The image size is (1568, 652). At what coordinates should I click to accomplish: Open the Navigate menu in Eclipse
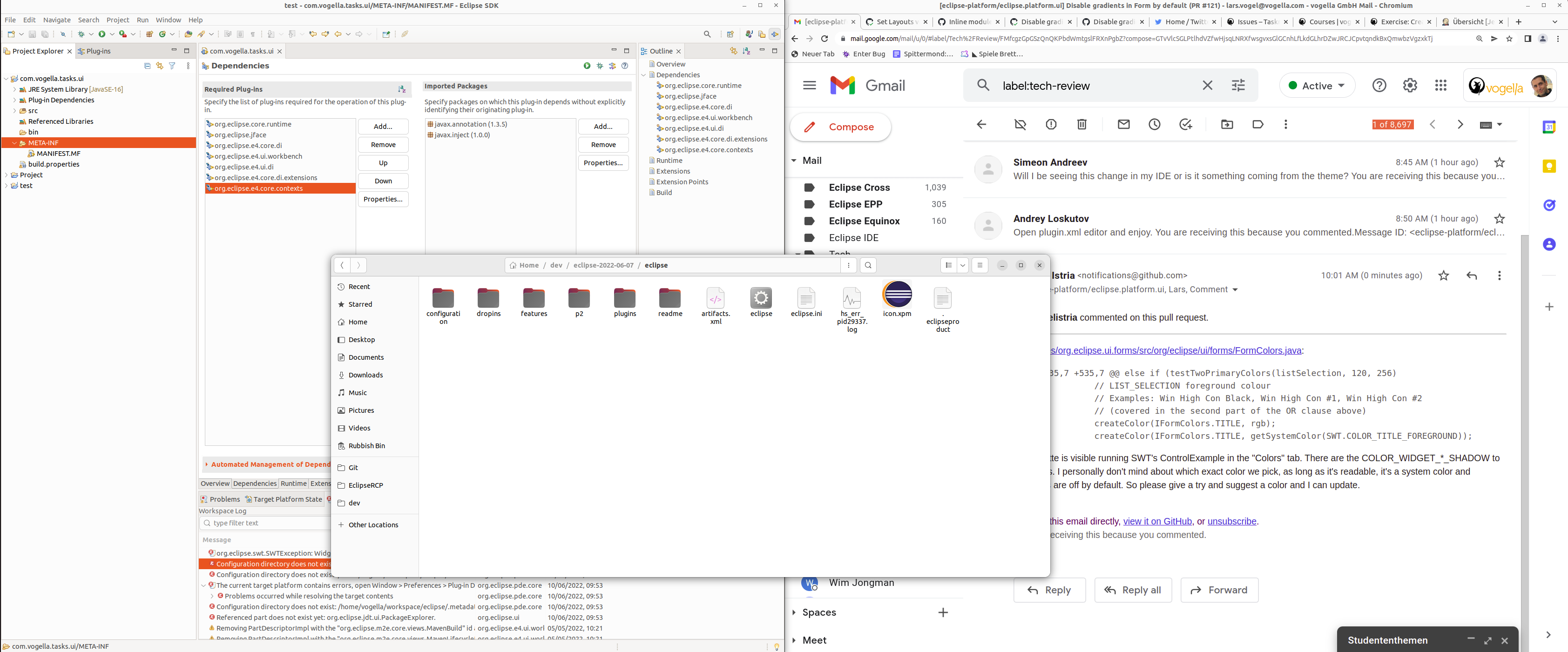point(57,20)
